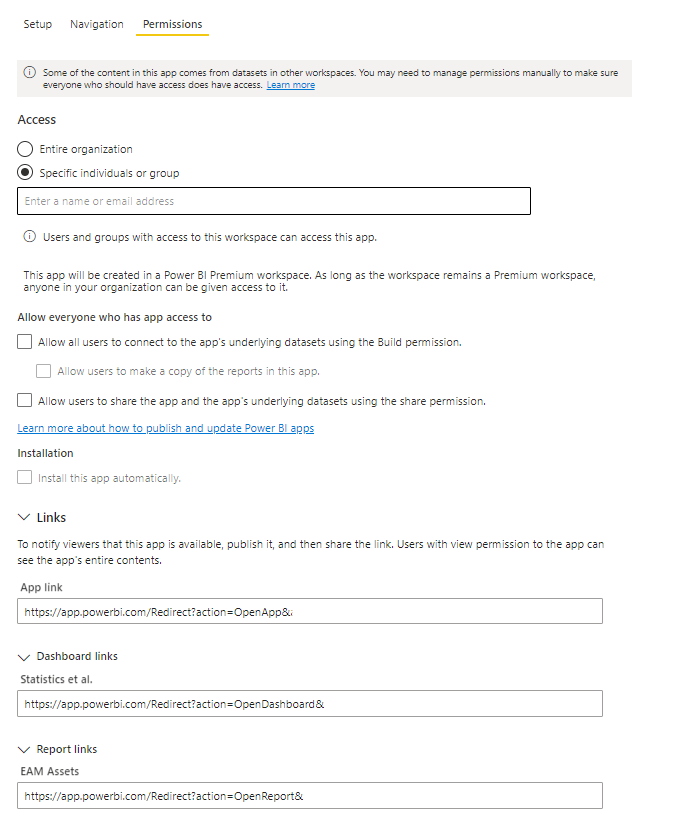Viewport: 691px width, 815px height.
Task: Collapse the Report links section
Action: (24, 748)
